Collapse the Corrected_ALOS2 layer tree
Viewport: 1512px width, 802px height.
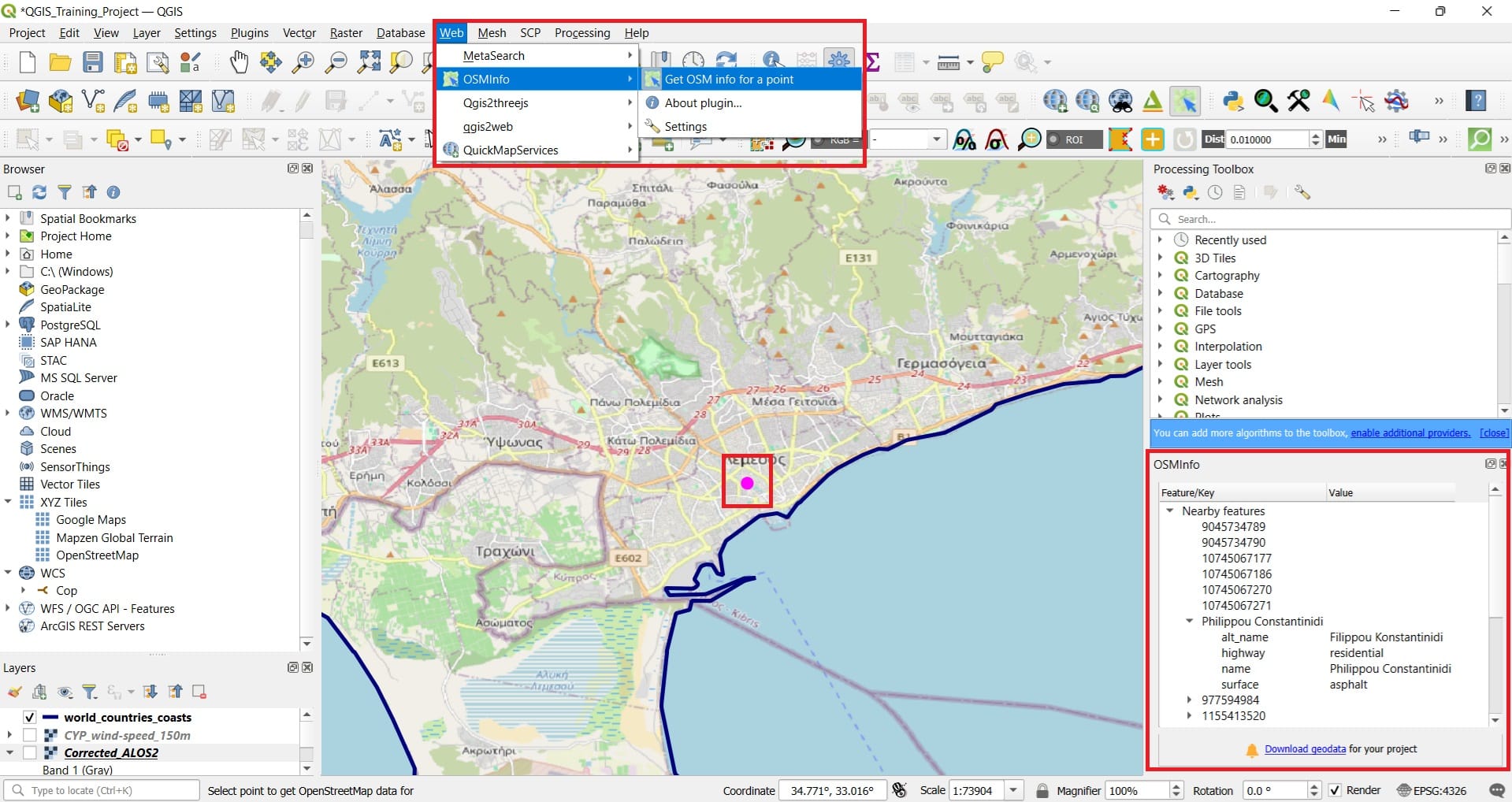point(9,752)
